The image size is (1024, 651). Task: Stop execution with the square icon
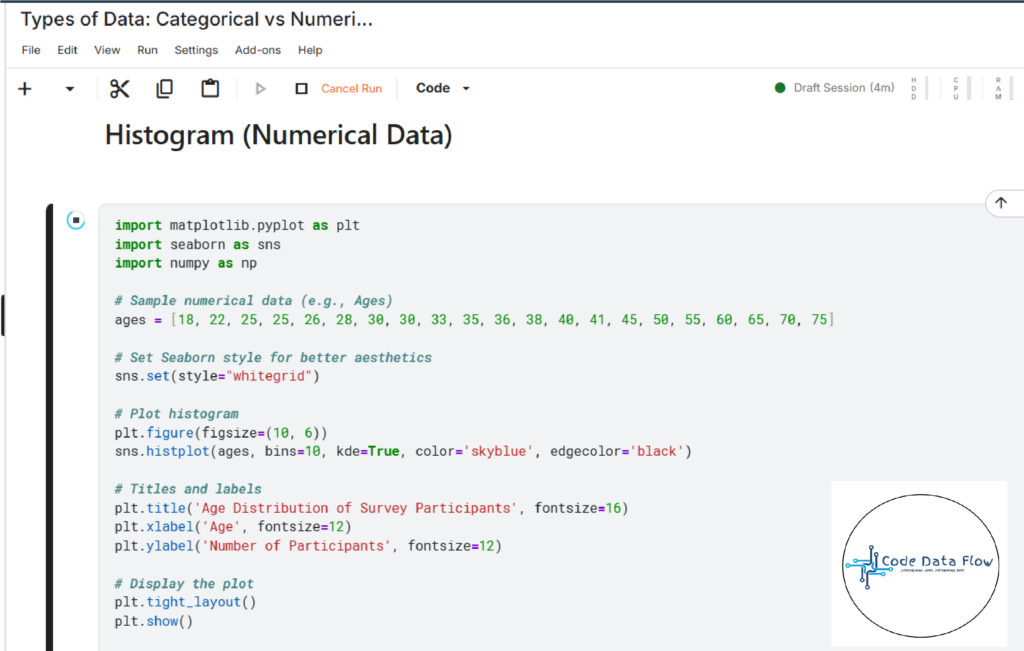[301, 88]
